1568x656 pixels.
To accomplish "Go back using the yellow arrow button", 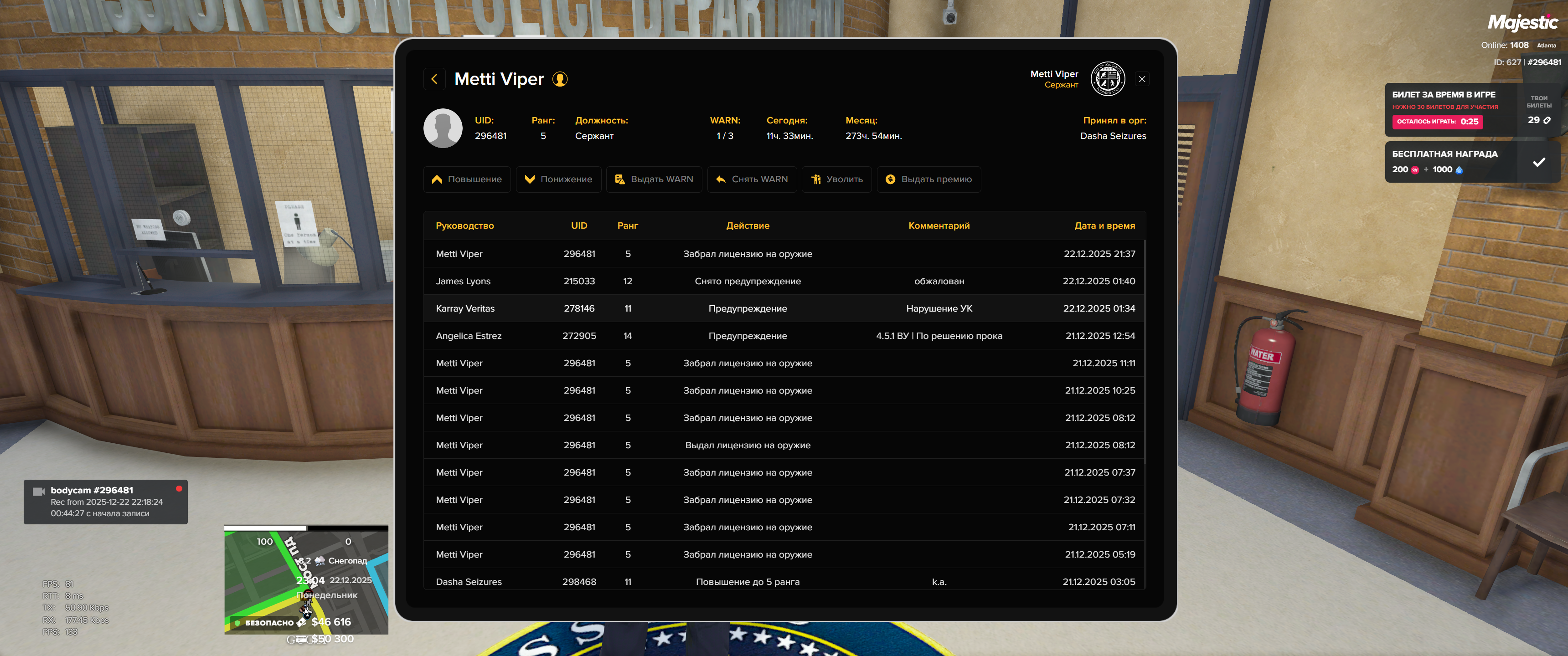I will click(x=434, y=79).
